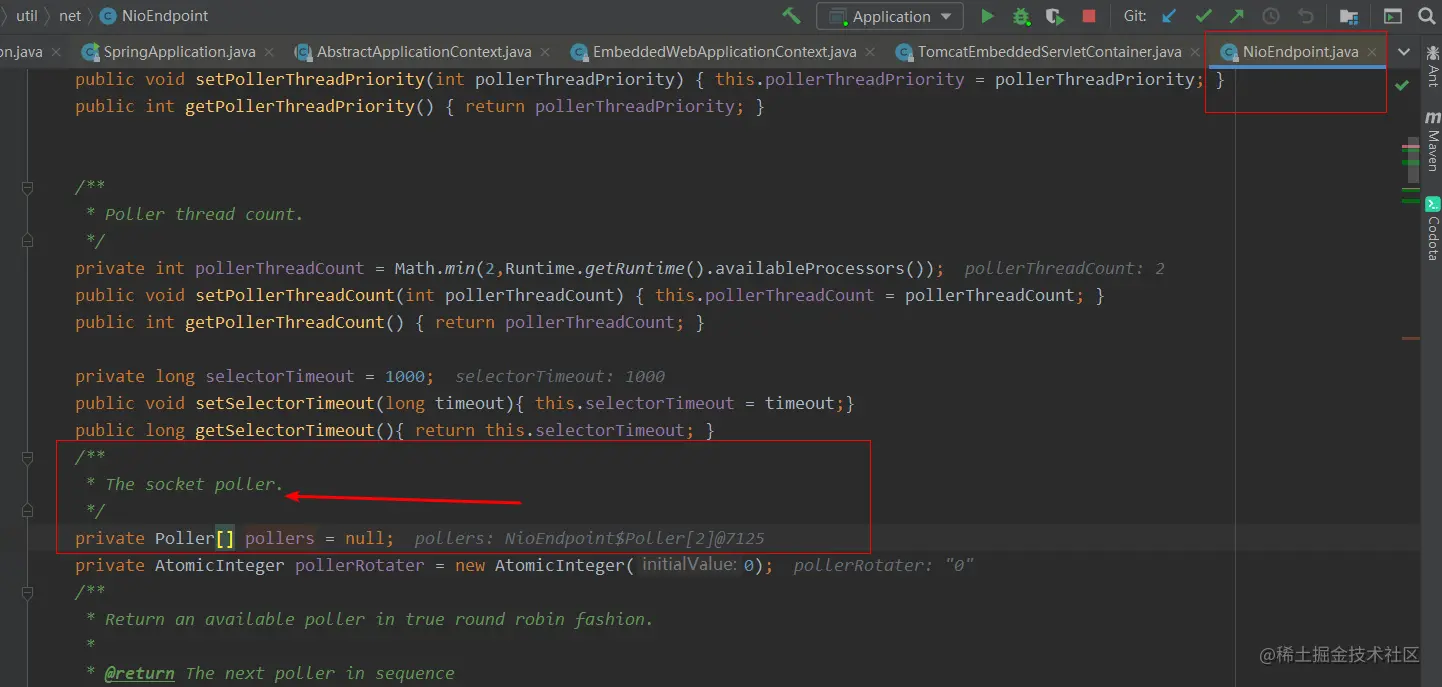Click the 'The socket poller.' comment text
This screenshot has width=1442, height=687.
[x=195, y=484]
